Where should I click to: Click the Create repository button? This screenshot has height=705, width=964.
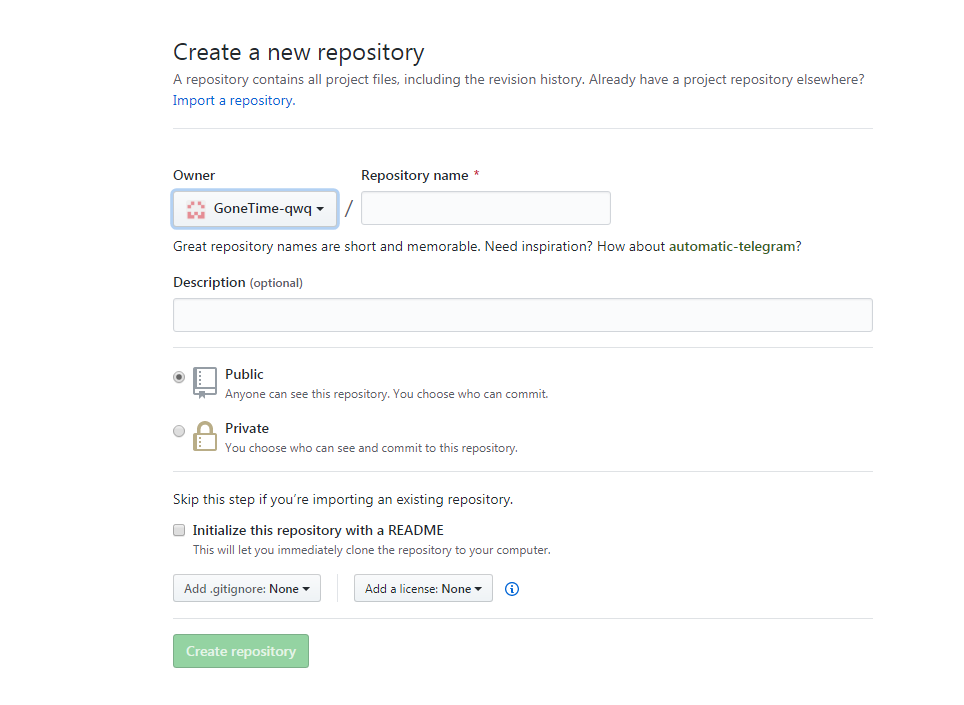coord(241,651)
